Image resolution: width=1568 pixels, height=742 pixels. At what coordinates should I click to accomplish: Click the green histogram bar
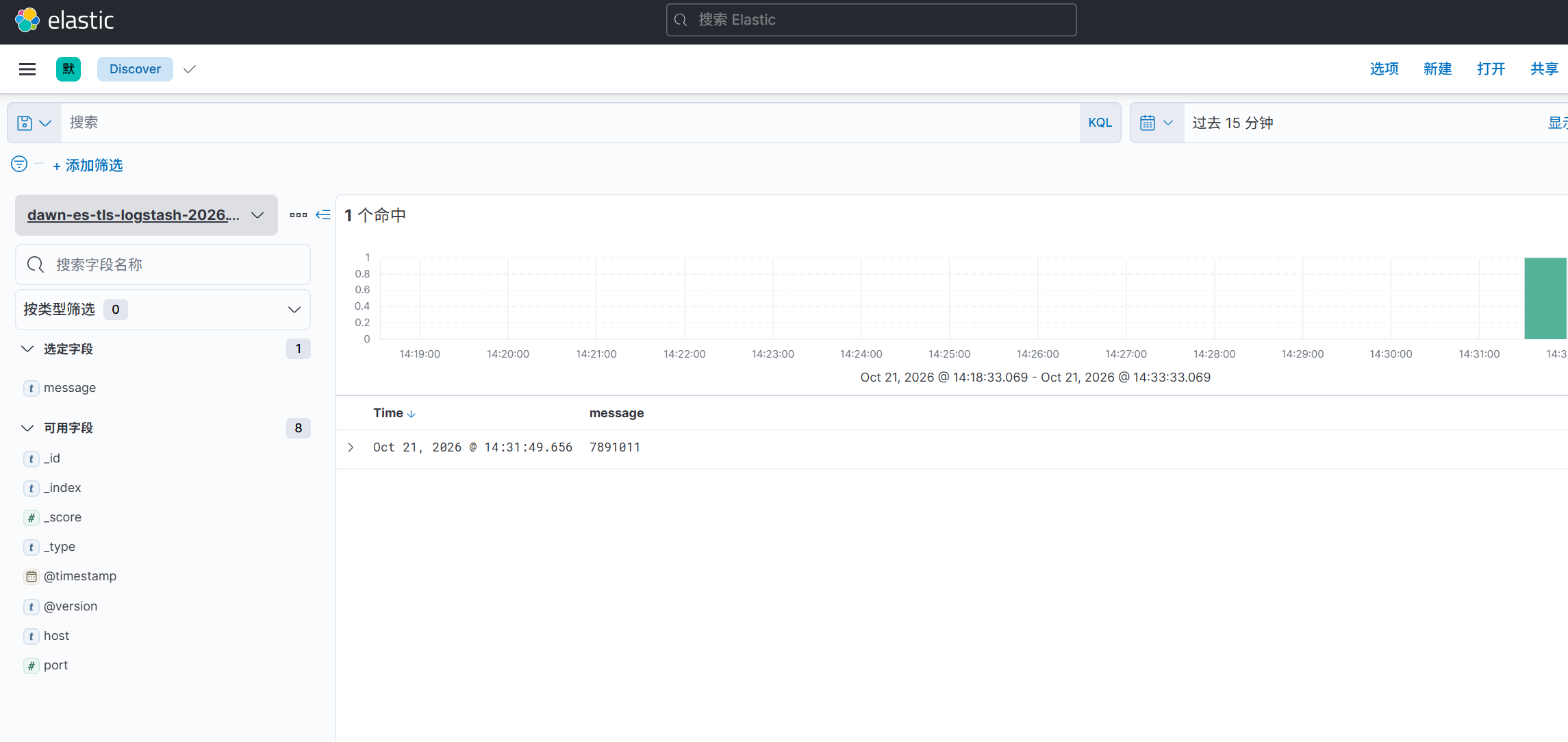pyautogui.click(x=1545, y=299)
